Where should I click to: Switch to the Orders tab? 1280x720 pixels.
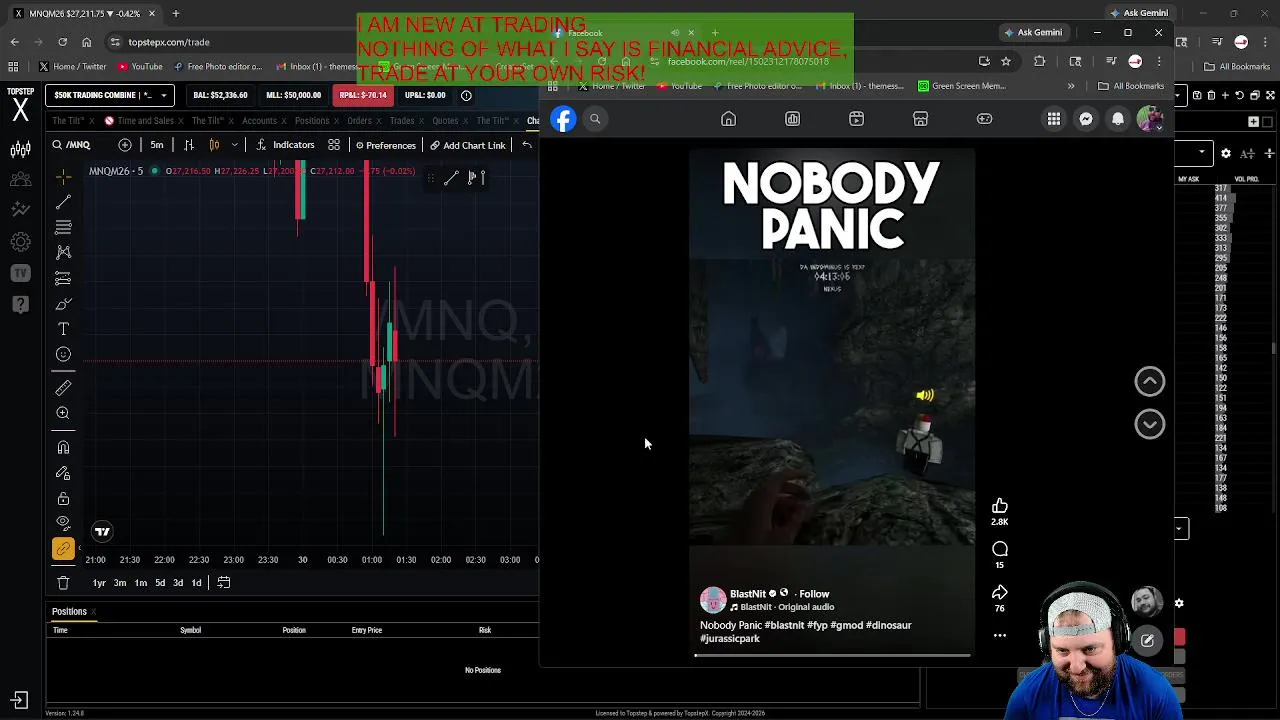click(359, 120)
